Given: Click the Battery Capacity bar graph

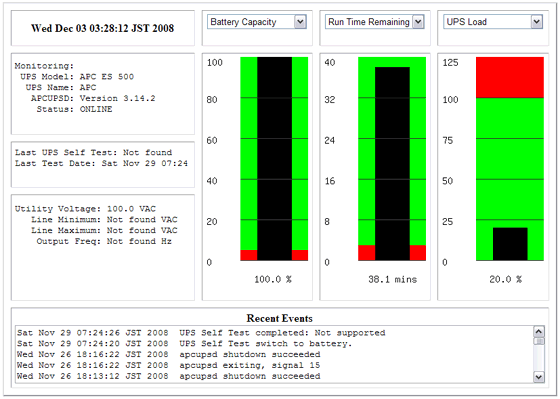Looking at the screenshot, I should [x=274, y=159].
